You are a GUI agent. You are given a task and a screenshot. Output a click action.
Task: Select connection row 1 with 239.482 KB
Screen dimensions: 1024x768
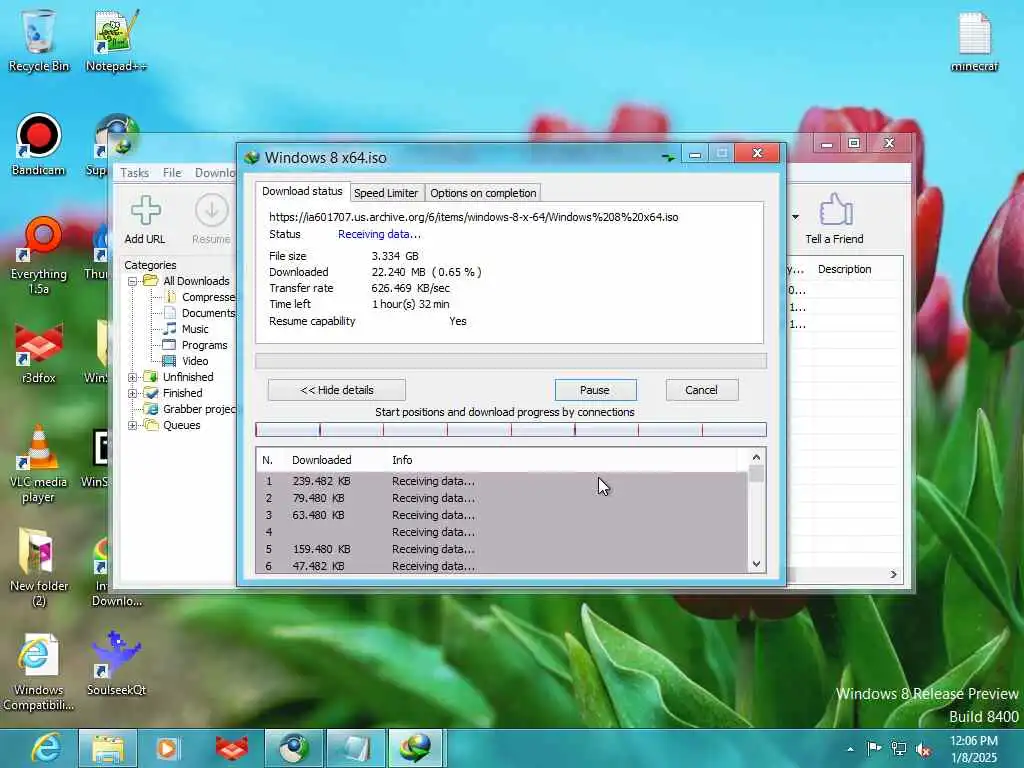[502, 481]
